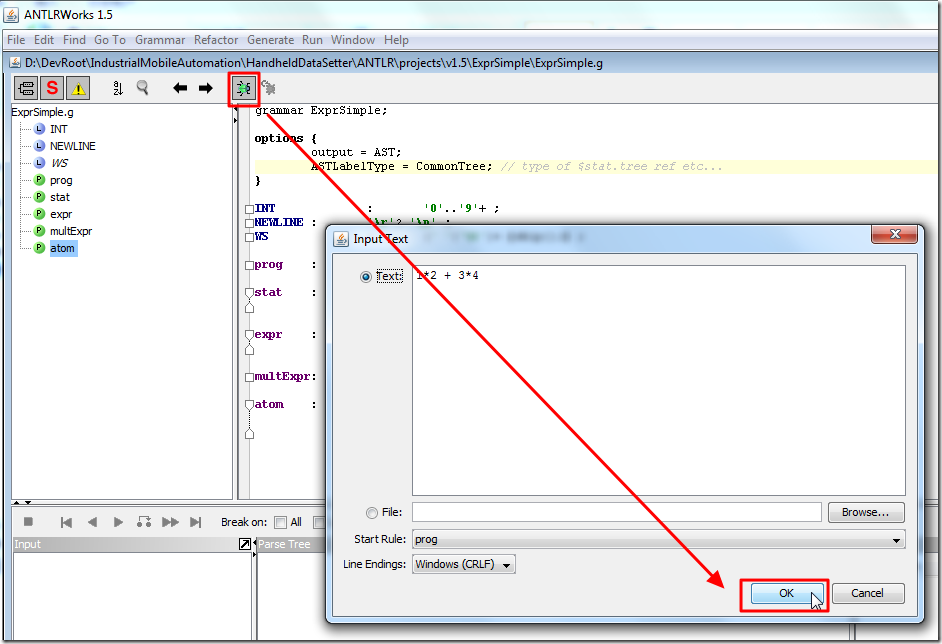942x644 pixels.
Task: Open the Run menu
Action: click(312, 40)
